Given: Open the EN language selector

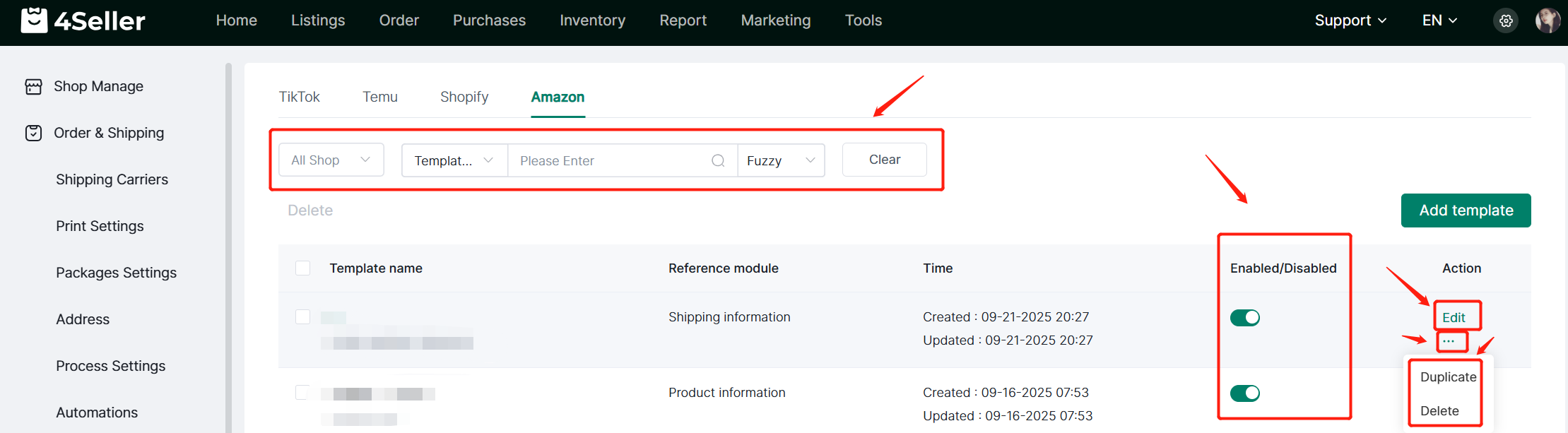Looking at the screenshot, I should tap(1439, 20).
